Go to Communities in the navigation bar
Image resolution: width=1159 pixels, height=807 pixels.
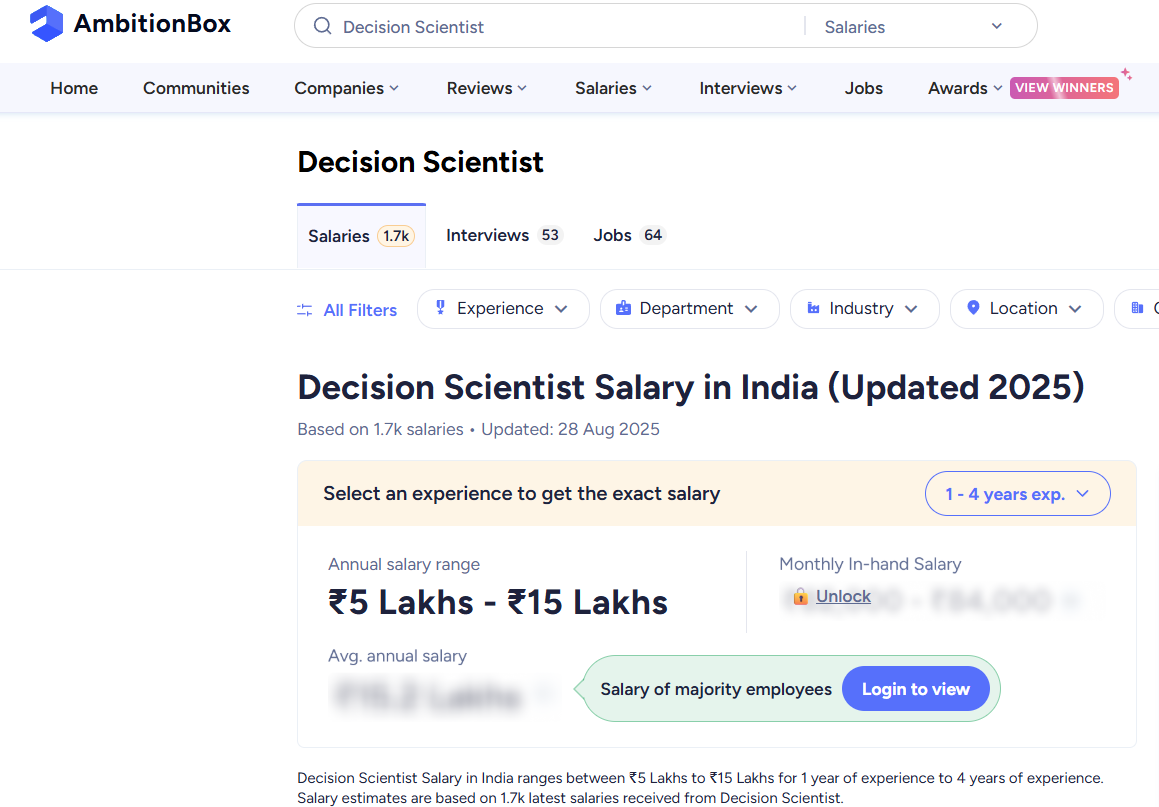[196, 88]
